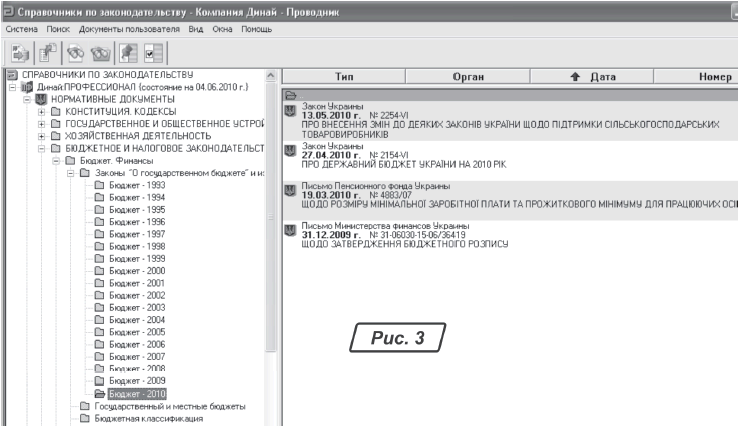739x428 pixels.
Task: Click the Орган column header
Action: (469, 76)
